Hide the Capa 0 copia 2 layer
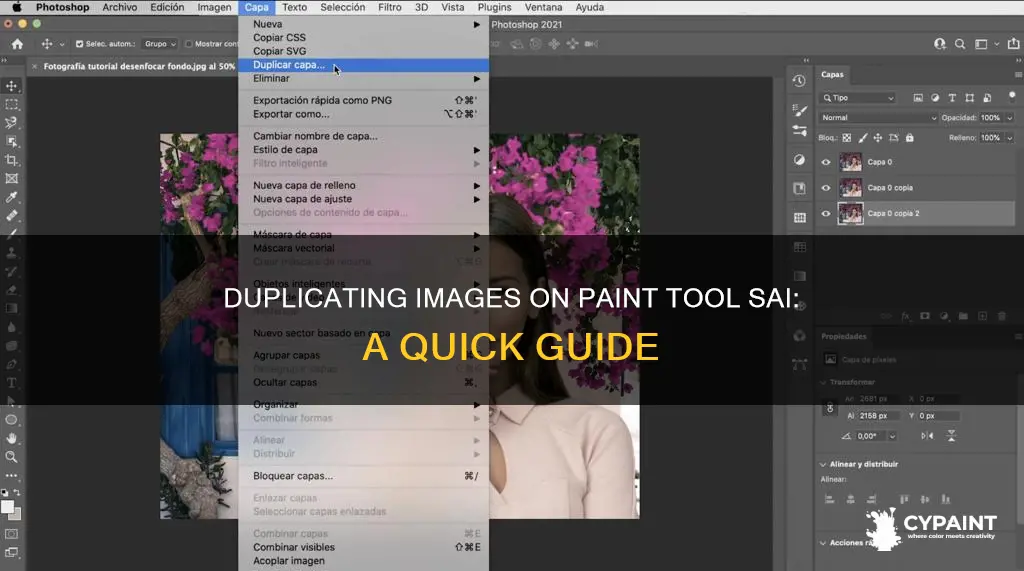The image size is (1024, 571). (826, 214)
